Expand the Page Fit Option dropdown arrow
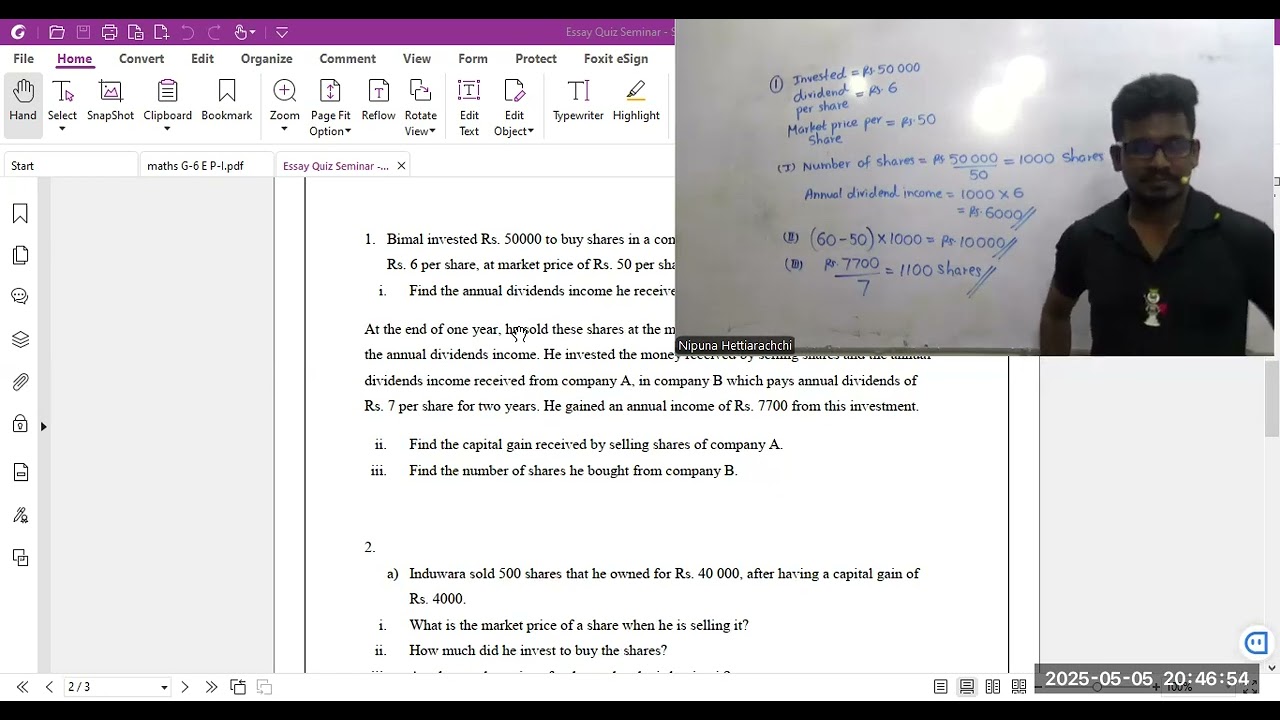The image size is (1280, 720). 349,132
